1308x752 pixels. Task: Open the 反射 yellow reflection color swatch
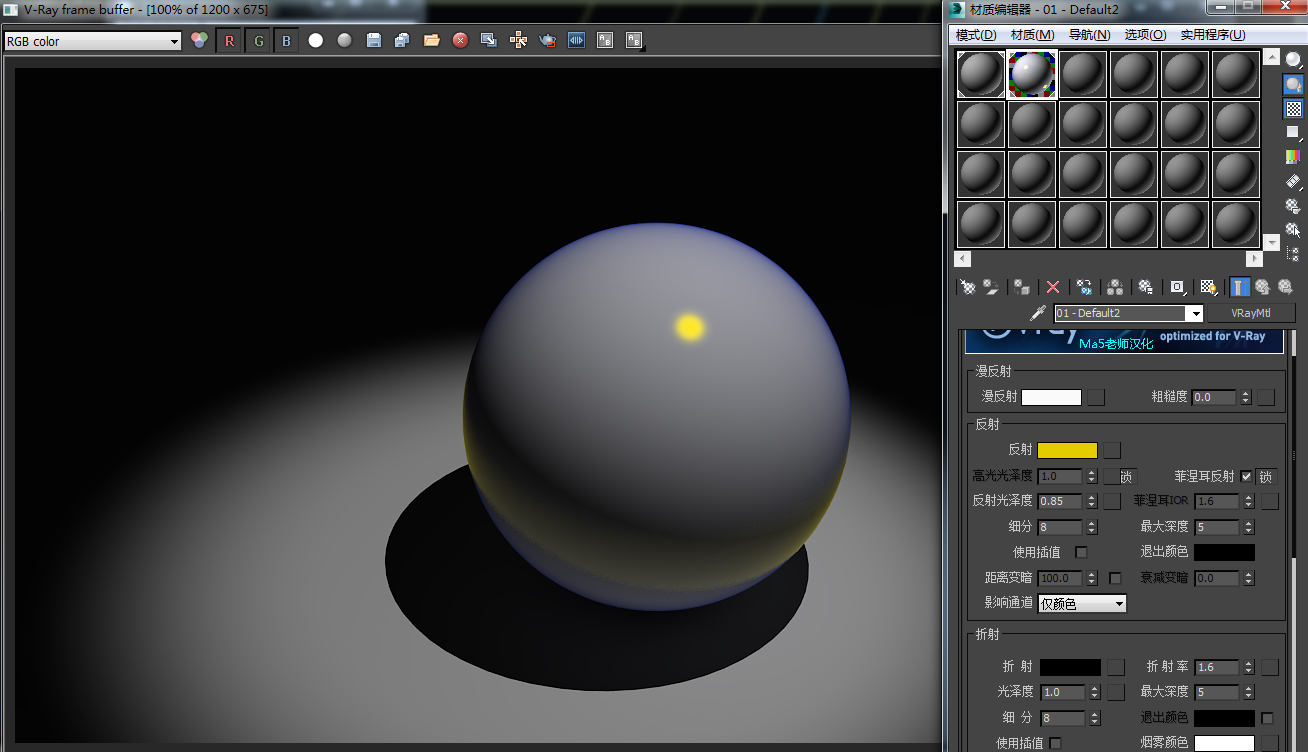click(1067, 450)
